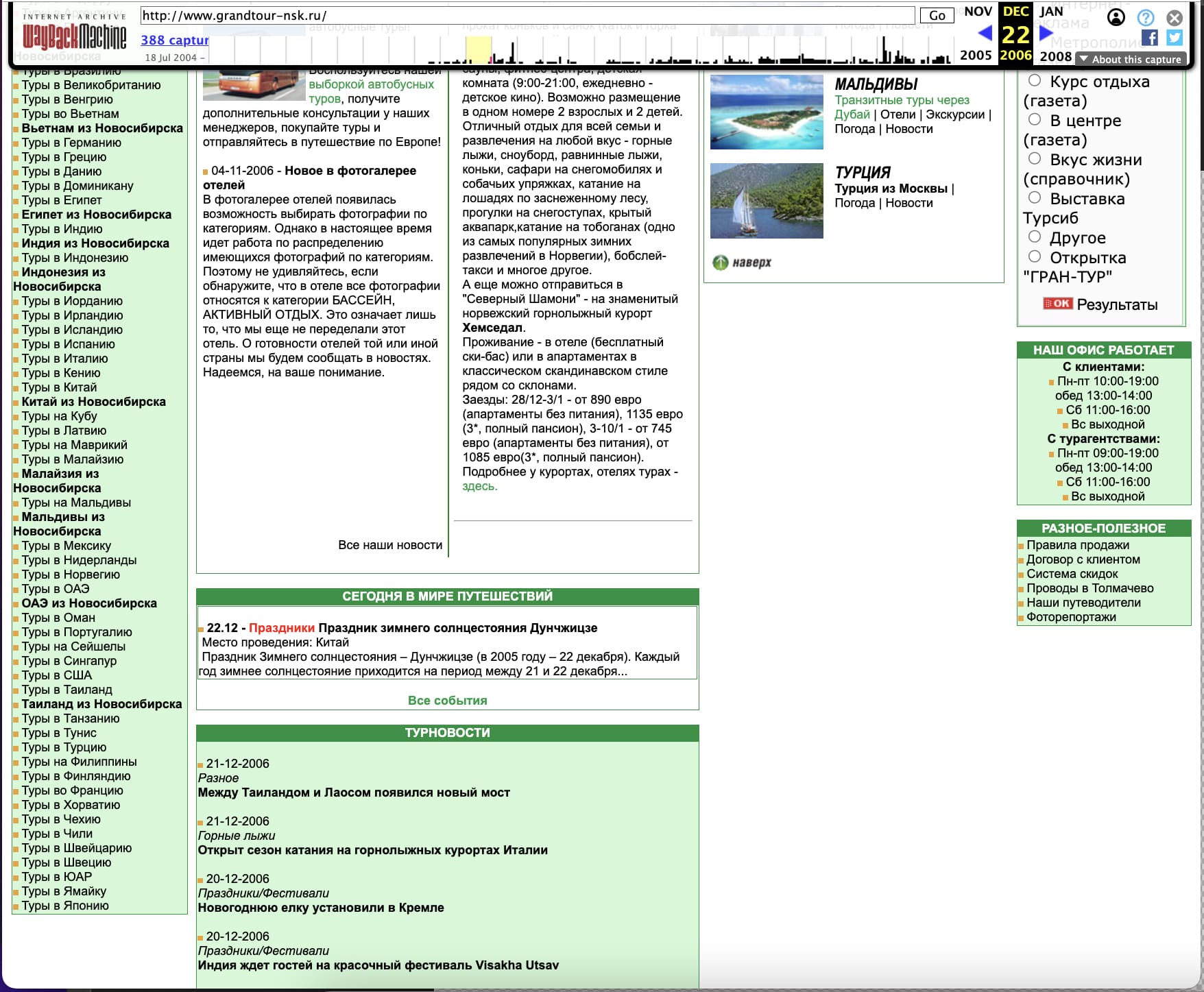
Task: Open 'Праздник зимнего солнцестояния Дунчжицзе' event
Action: pos(458,628)
